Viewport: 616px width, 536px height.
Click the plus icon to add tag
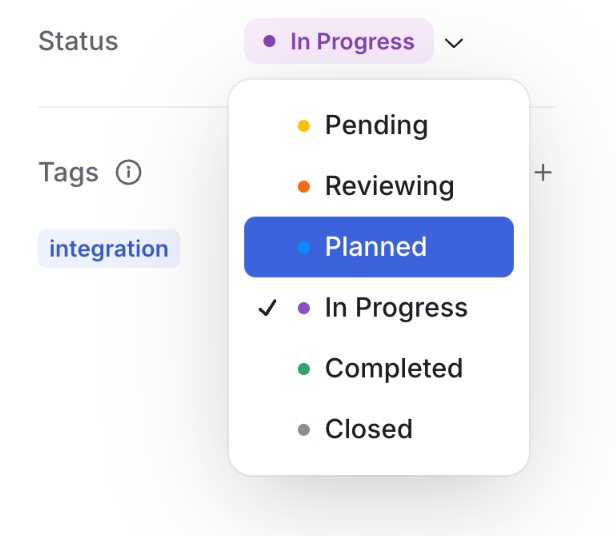[543, 172]
